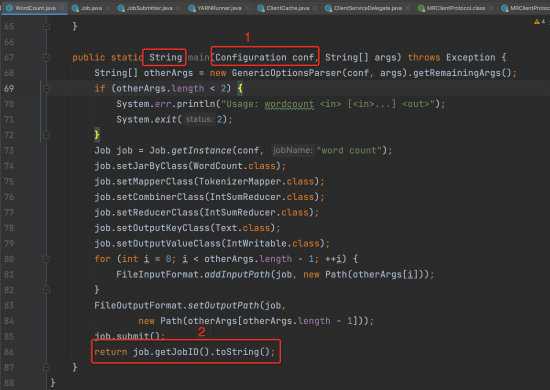Click the Job.java class file icon
Screen dimensions: 550x390
point(75,8)
